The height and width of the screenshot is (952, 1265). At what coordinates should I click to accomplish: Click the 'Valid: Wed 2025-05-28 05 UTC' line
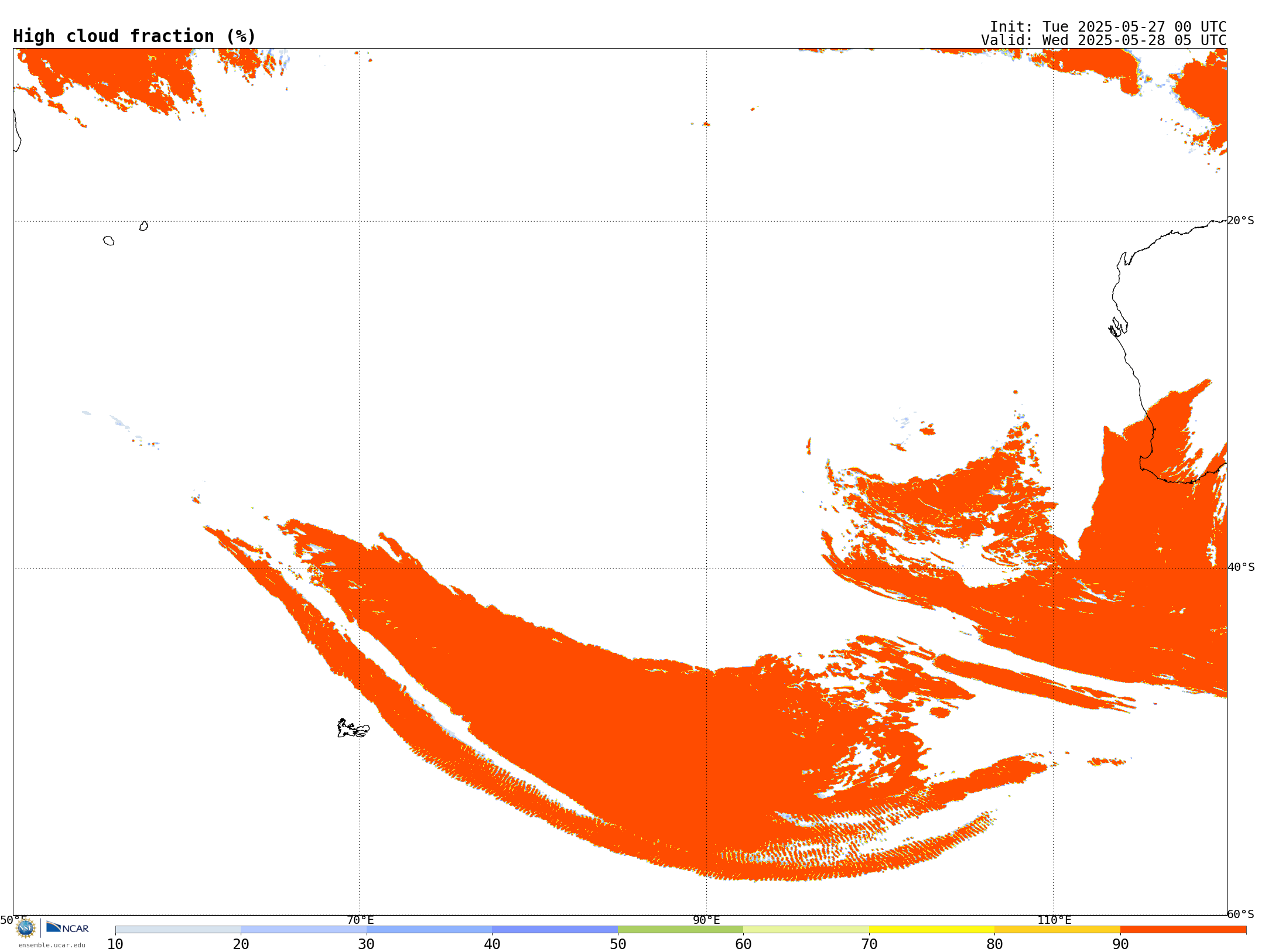tap(1103, 40)
